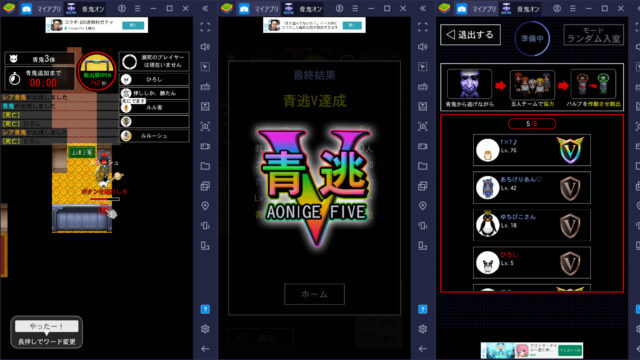Switch to マイアプリ tab in the right window
This screenshot has height=360, width=640.
(476, 9)
